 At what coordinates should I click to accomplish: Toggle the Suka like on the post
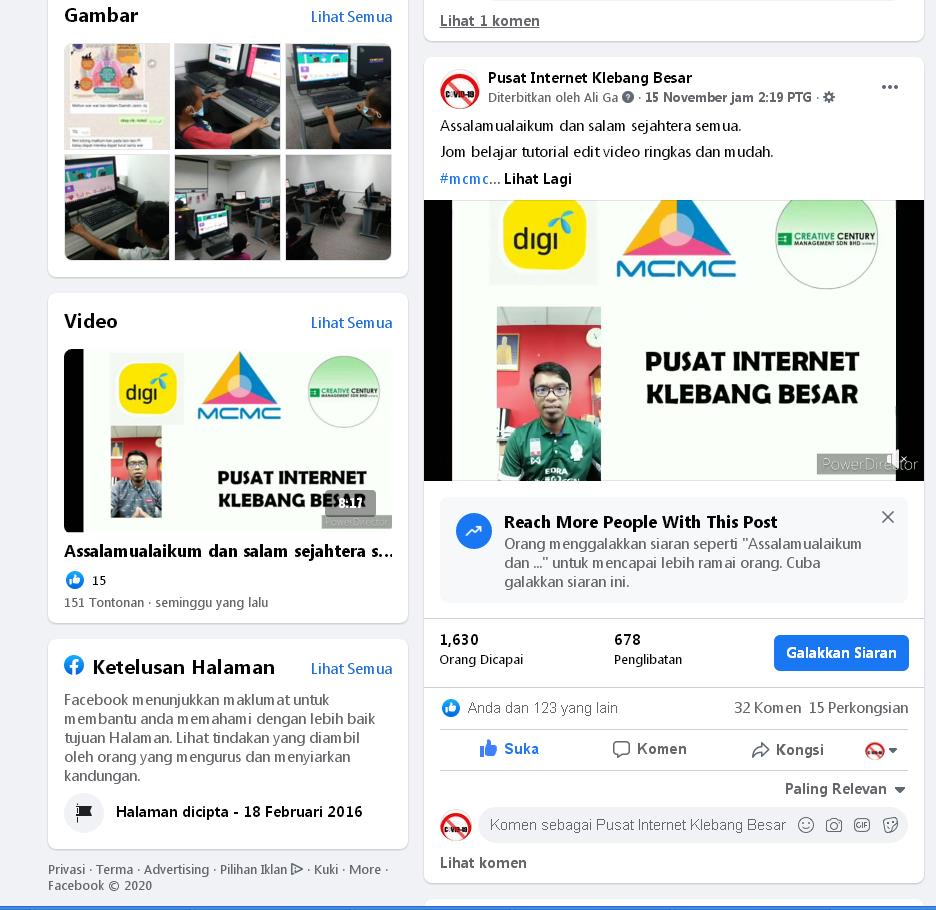(x=509, y=749)
